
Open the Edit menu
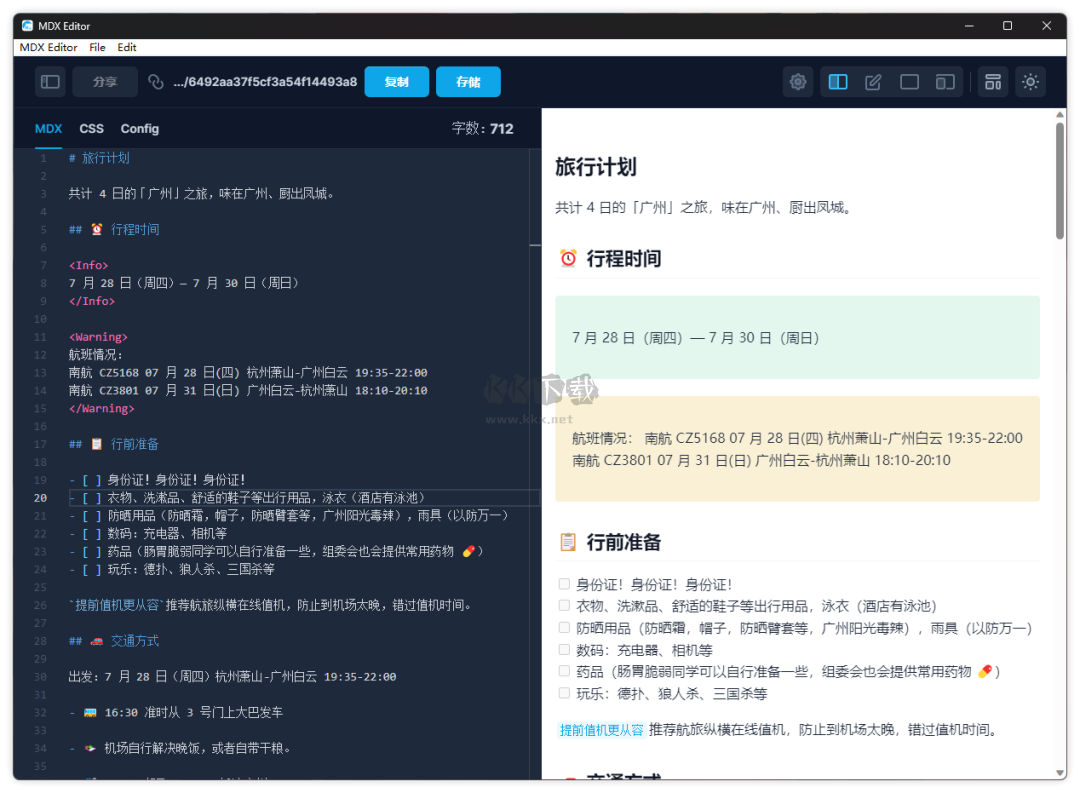pos(127,47)
